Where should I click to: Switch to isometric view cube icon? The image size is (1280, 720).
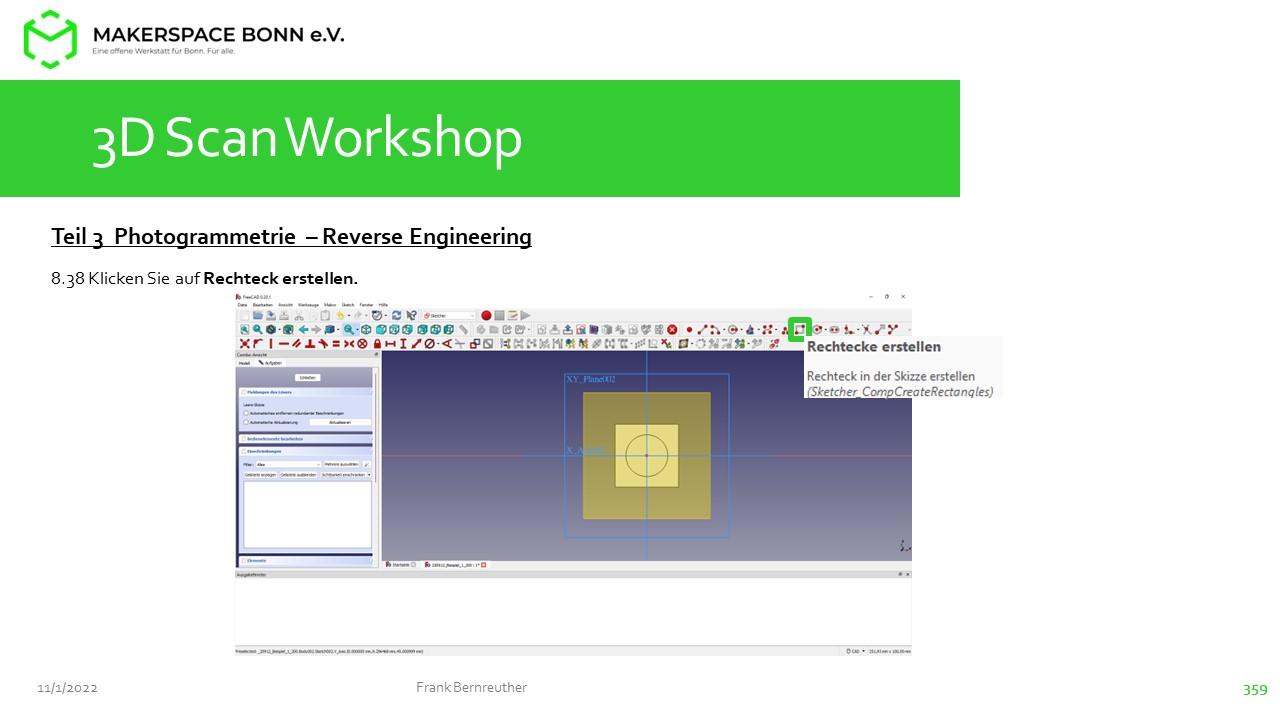tap(366, 330)
